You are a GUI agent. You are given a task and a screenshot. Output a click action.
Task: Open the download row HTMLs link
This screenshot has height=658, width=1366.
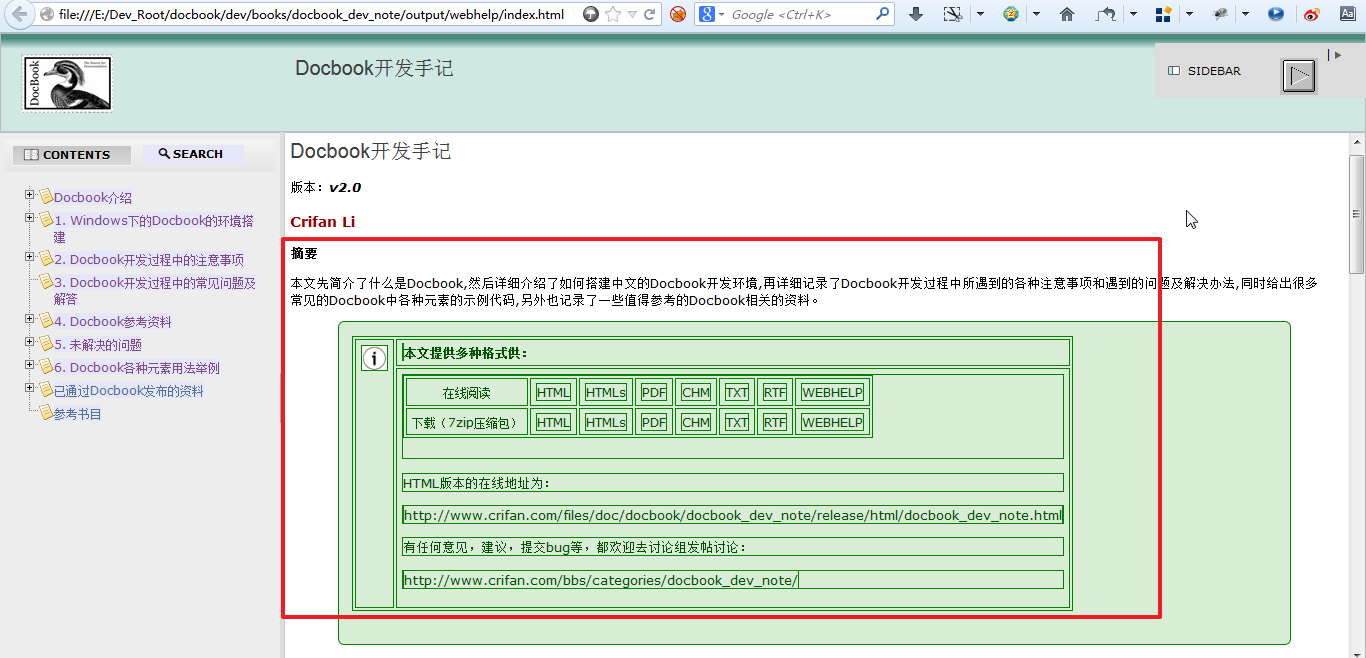point(605,422)
